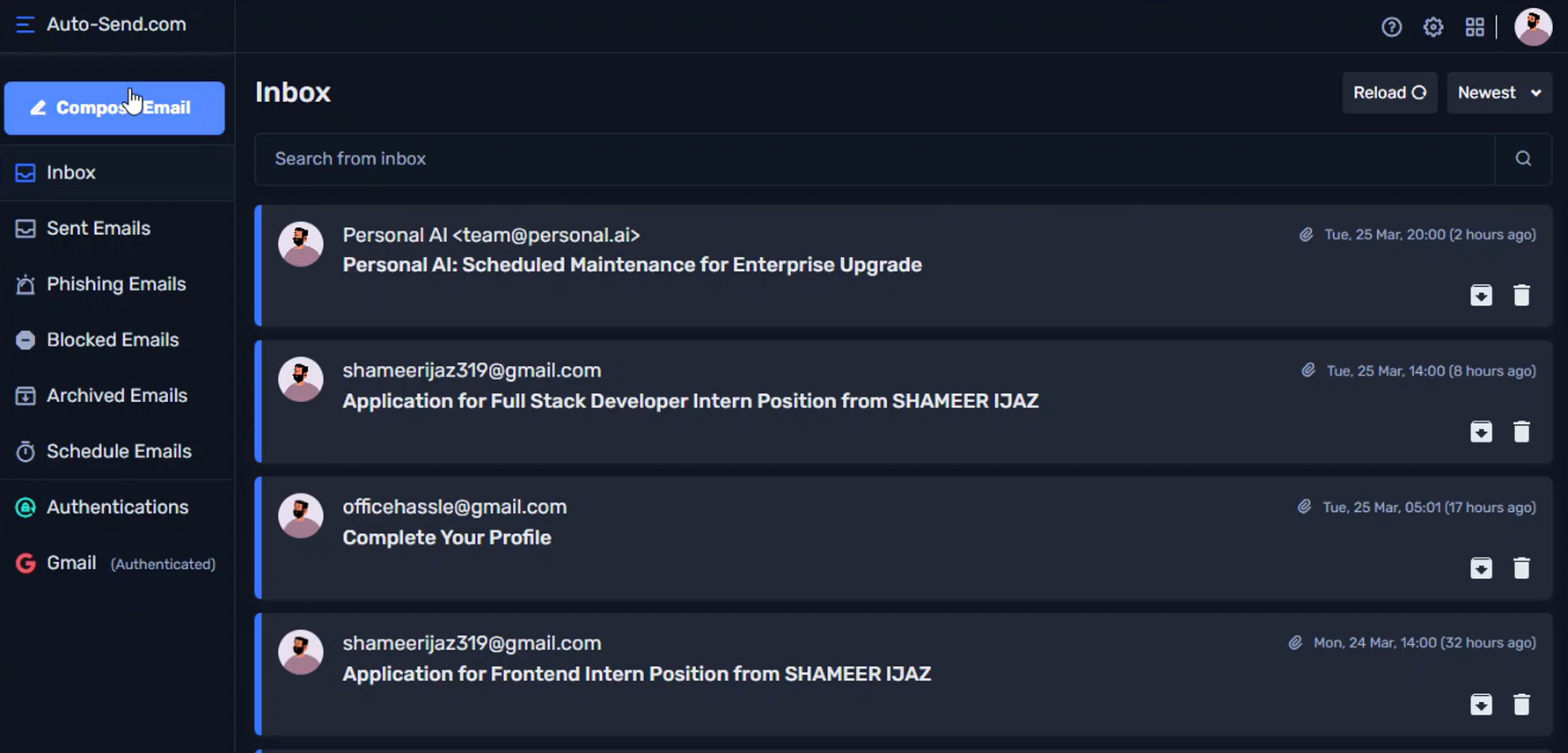Delete the Frontend Intern Position email
The height and width of the screenshot is (753, 1568).
coord(1521,704)
